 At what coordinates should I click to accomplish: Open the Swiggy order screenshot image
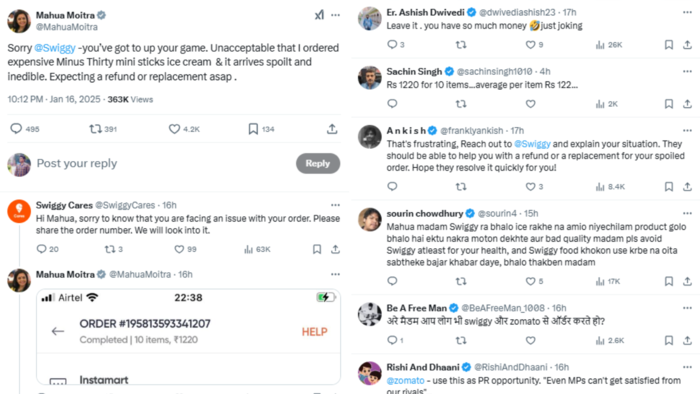tap(188, 337)
